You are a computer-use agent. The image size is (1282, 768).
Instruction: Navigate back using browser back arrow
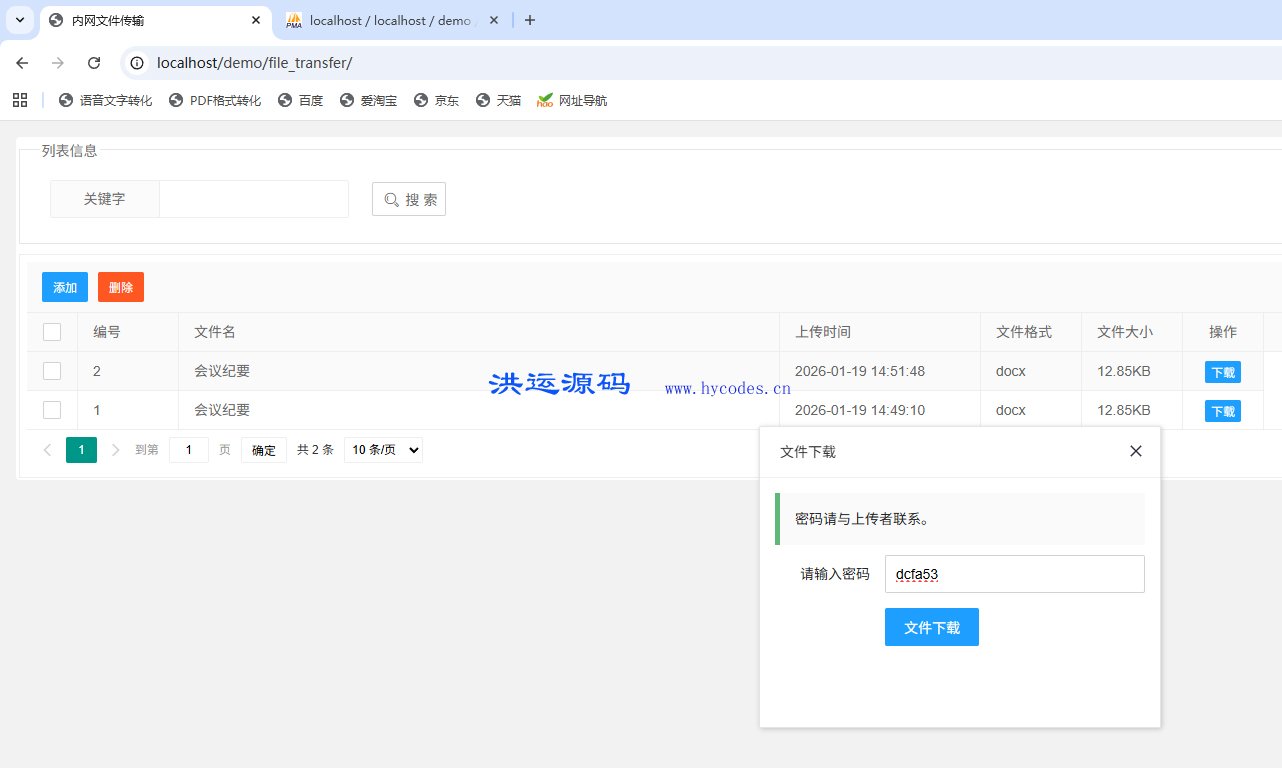[22, 62]
